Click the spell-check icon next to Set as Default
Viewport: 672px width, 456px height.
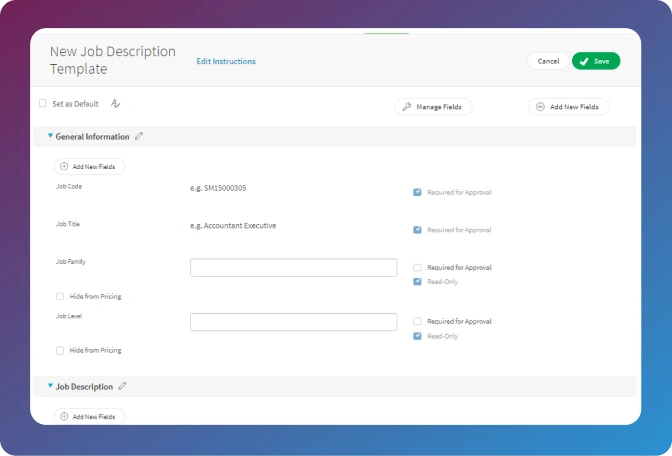pos(115,103)
